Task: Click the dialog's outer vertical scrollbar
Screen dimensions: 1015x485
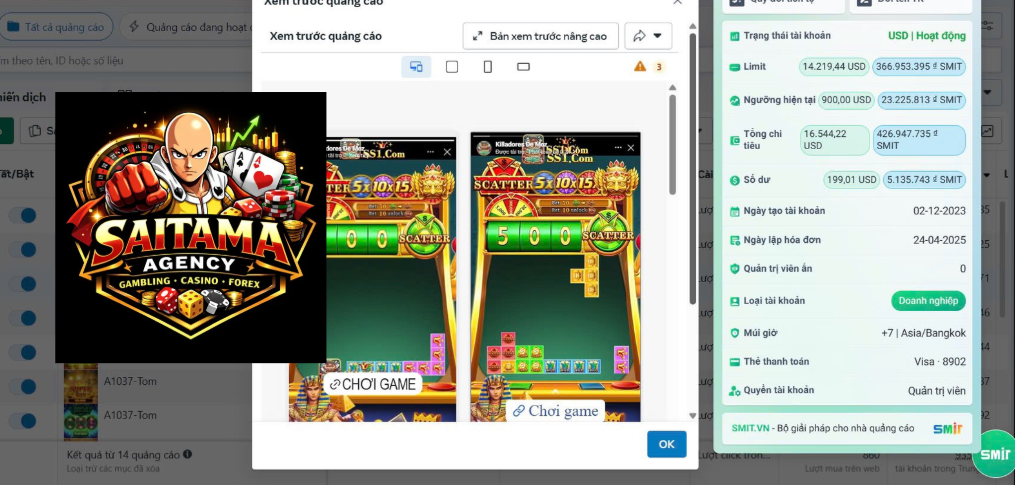Action: tap(692, 168)
